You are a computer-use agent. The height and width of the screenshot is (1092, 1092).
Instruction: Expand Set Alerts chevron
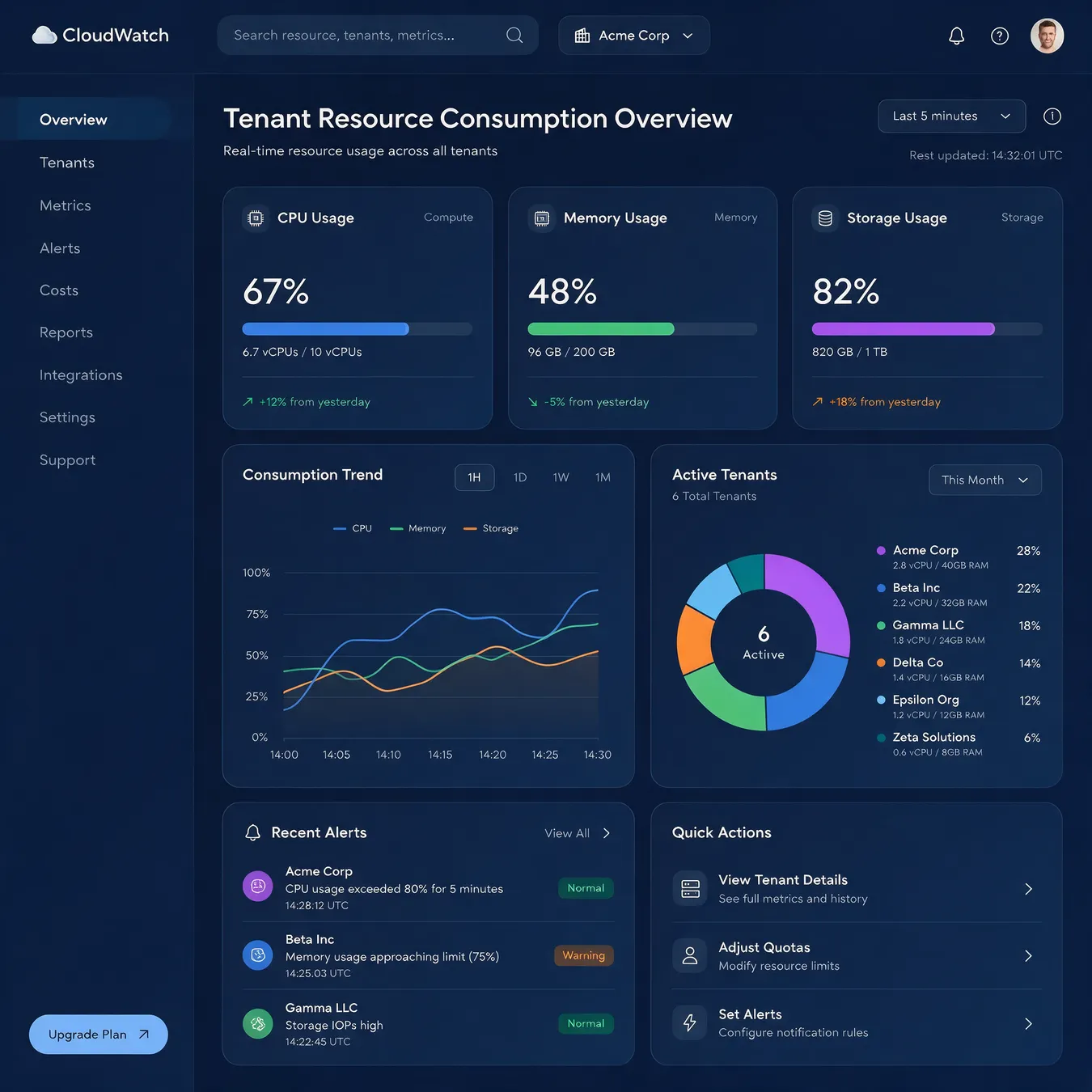1028,1024
